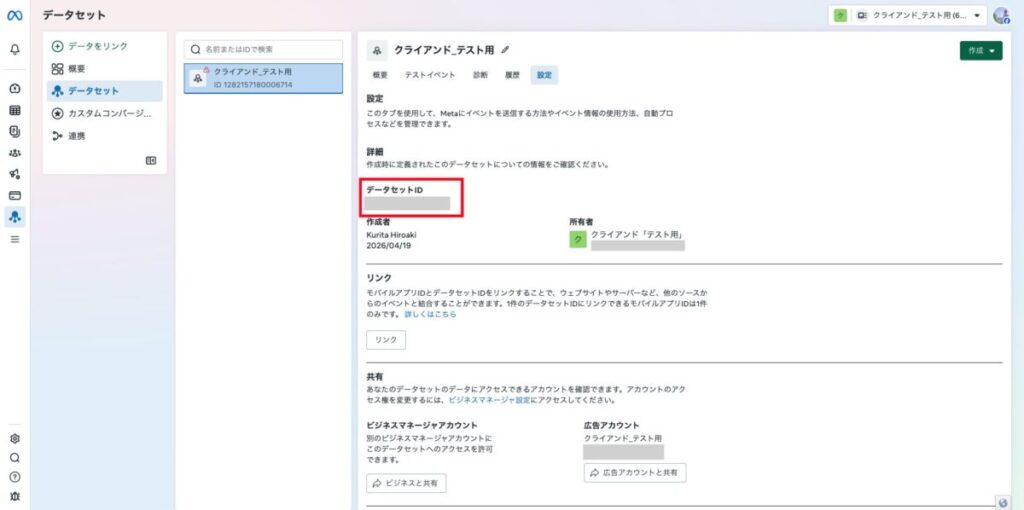
Task: Click the audience people icon in left rail
Action: point(15,153)
